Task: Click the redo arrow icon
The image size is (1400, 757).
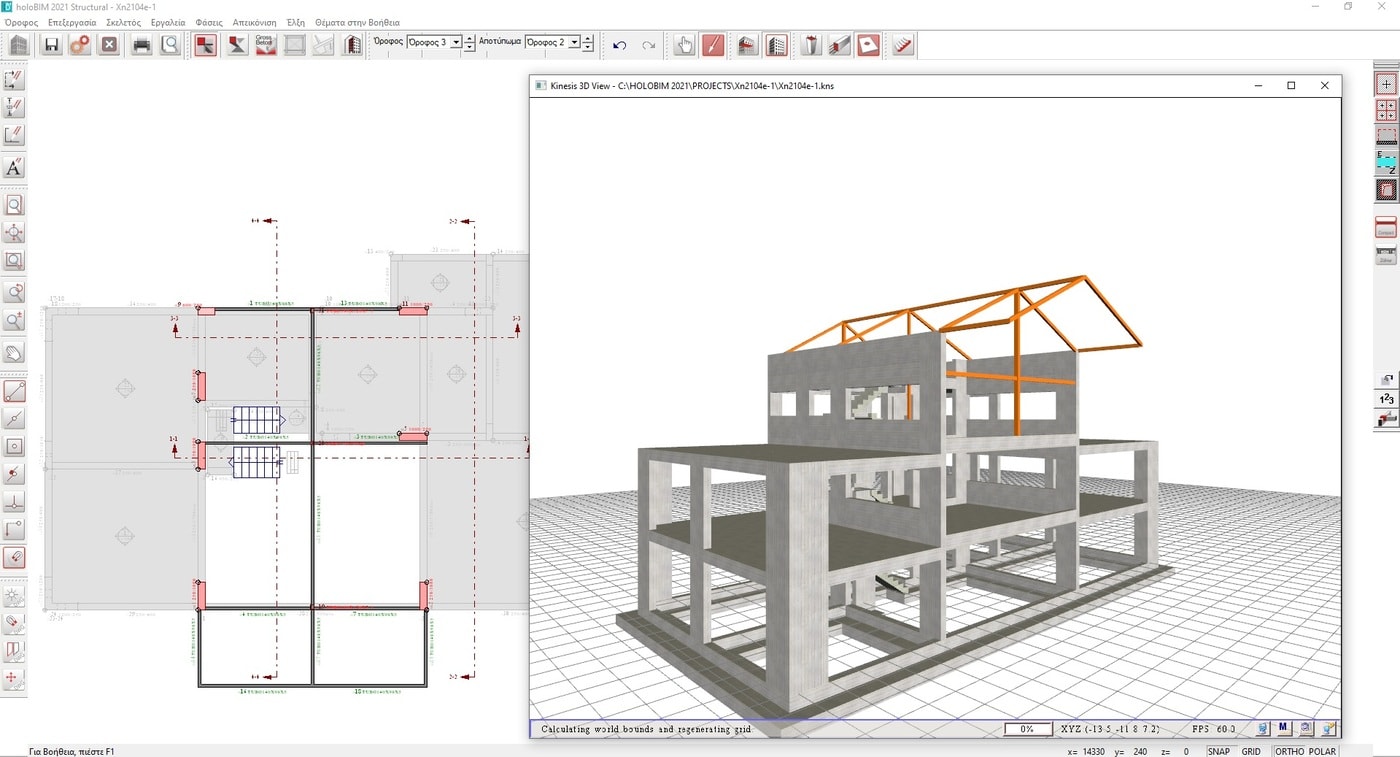Action: point(649,45)
